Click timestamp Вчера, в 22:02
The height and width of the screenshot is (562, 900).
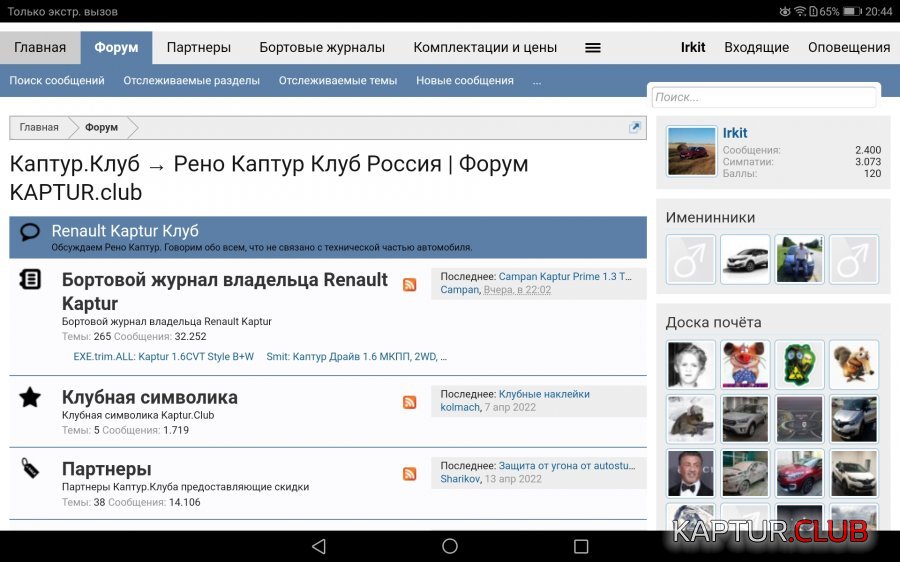[x=517, y=290]
